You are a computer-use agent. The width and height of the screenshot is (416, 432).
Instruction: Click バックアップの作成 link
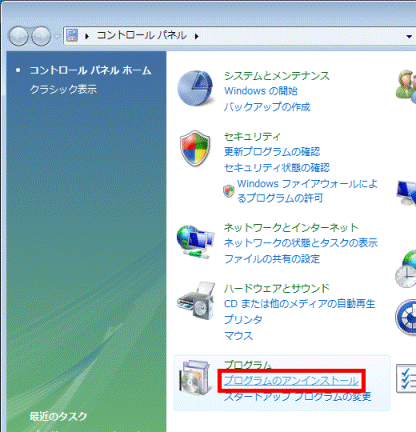pyautogui.click(x=267, y=107)
